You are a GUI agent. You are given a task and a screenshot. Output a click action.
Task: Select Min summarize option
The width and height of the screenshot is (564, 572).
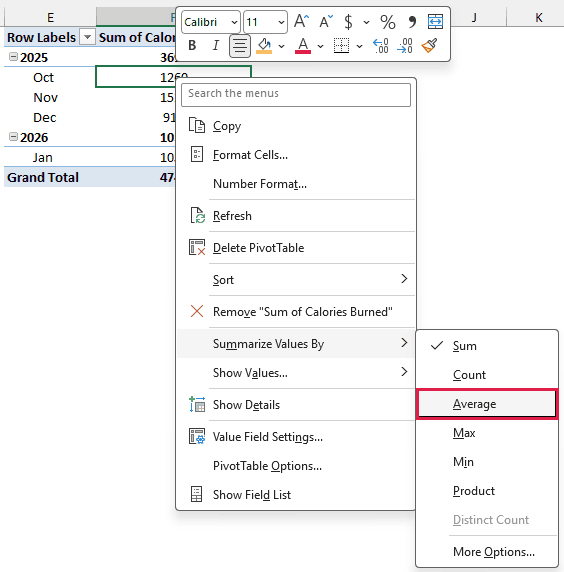(487, 461)
